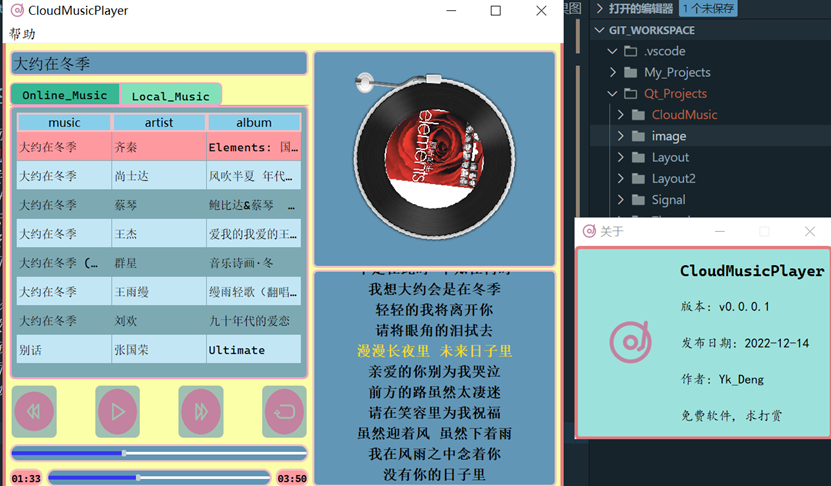Click the vinyl record album cover

point(434,159)
